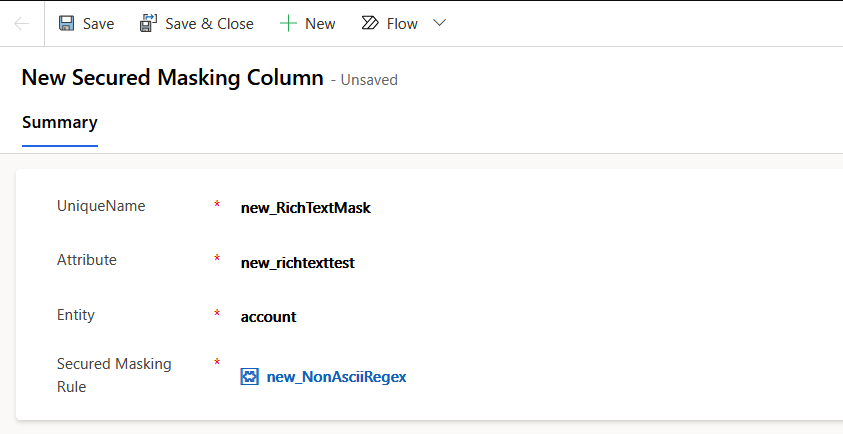Viewport: 843px width, 434px height.
Task: Click the Unsaved status text
Action: coord(369,80)
